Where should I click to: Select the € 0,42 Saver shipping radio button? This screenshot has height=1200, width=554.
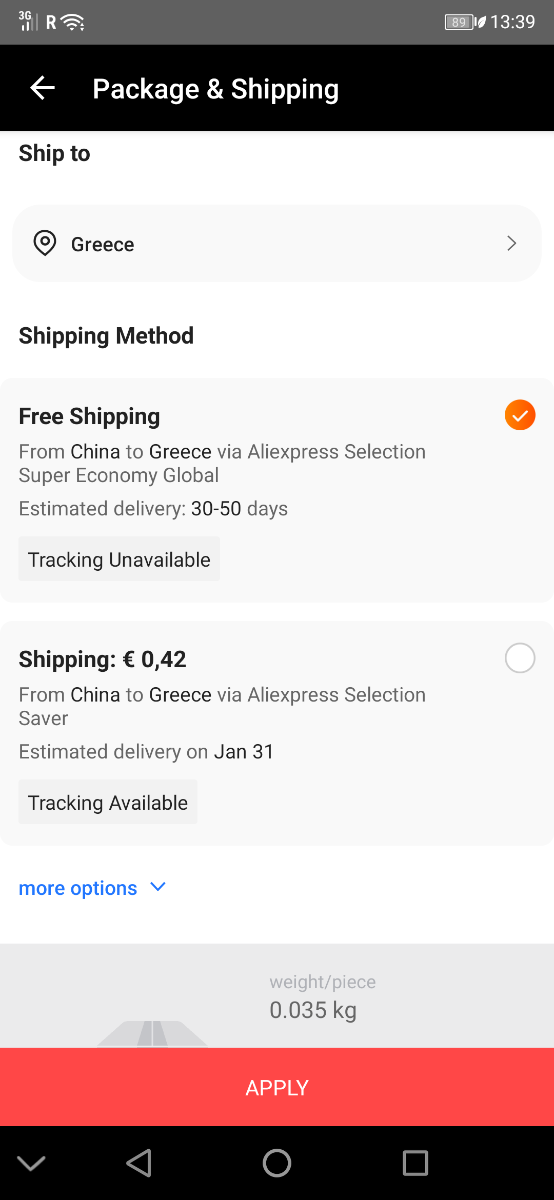point(520,658)
